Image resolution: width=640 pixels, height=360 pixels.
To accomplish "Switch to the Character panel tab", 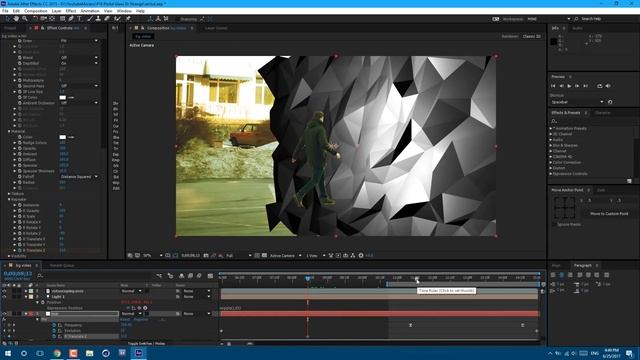I will click(x=602, y=113).
